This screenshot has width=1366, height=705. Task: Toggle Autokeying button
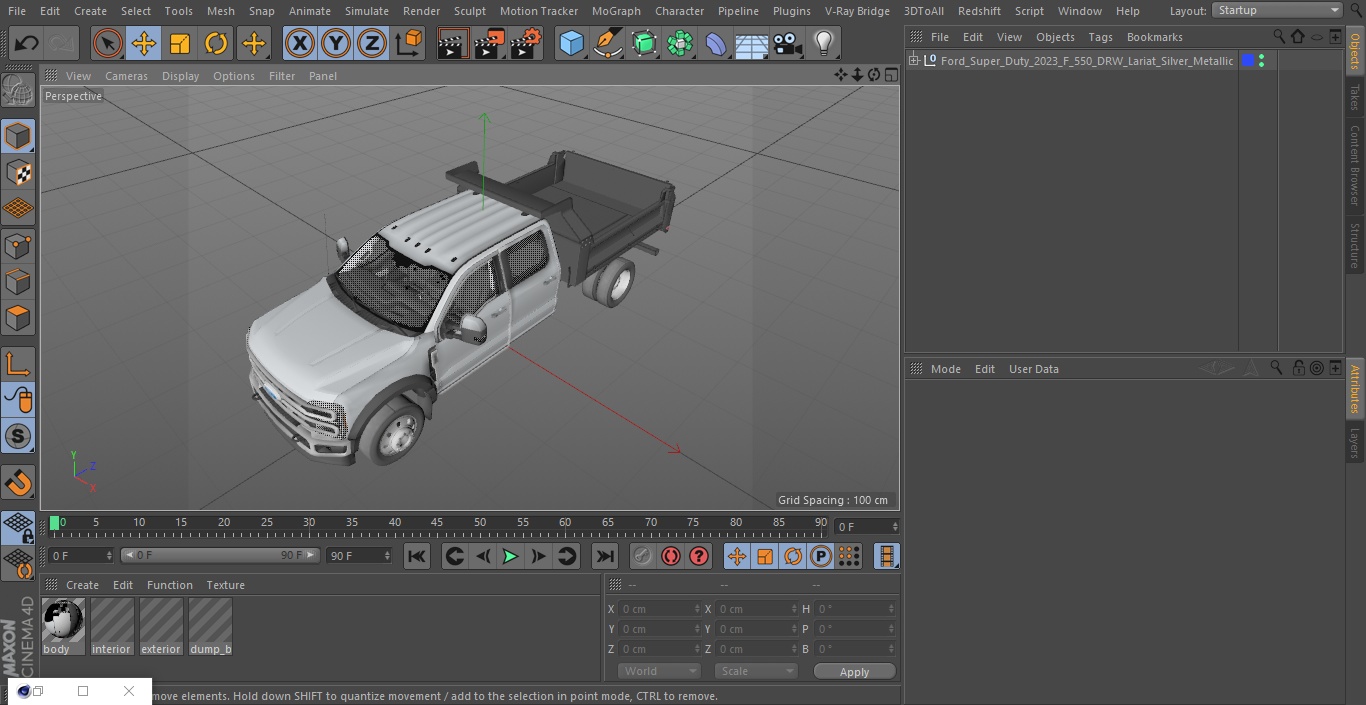click(671, 556)
